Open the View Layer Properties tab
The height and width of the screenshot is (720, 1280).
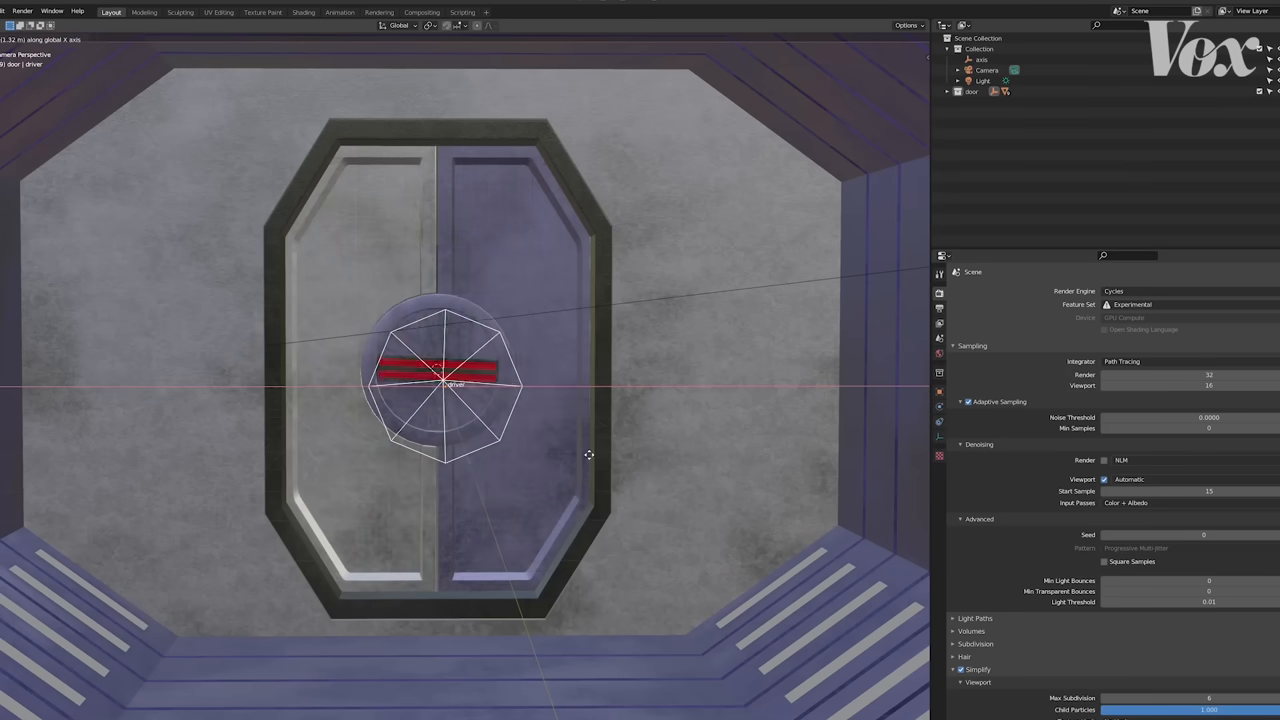click(x=939, y=322)
